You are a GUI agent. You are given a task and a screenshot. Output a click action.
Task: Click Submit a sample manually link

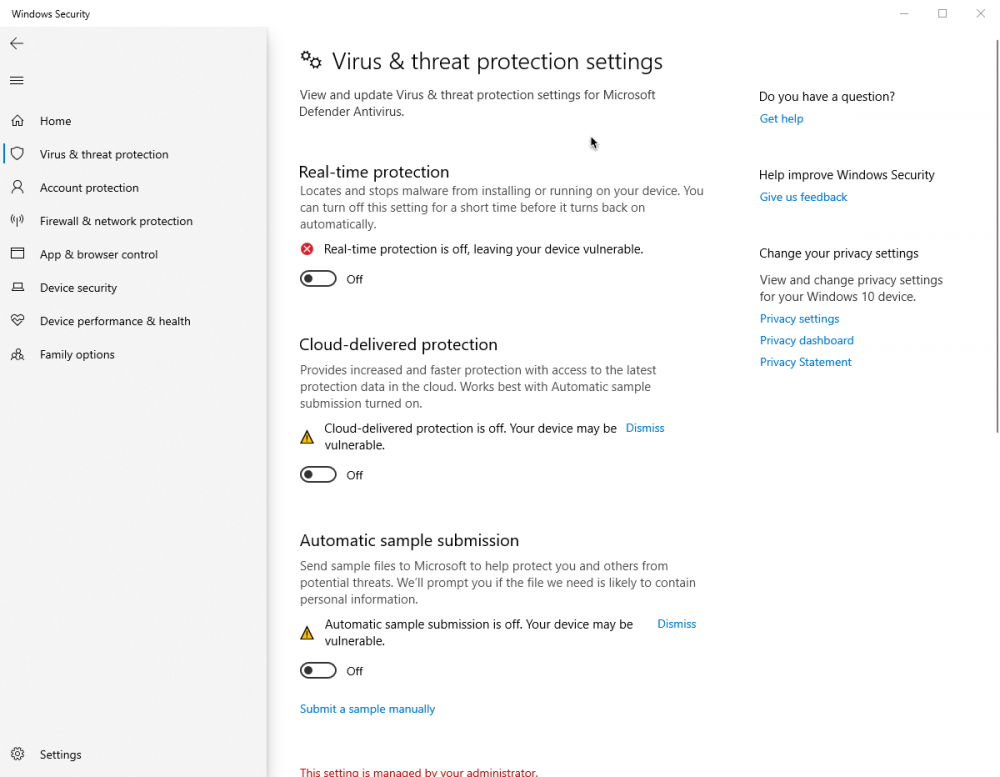[367, 709]
